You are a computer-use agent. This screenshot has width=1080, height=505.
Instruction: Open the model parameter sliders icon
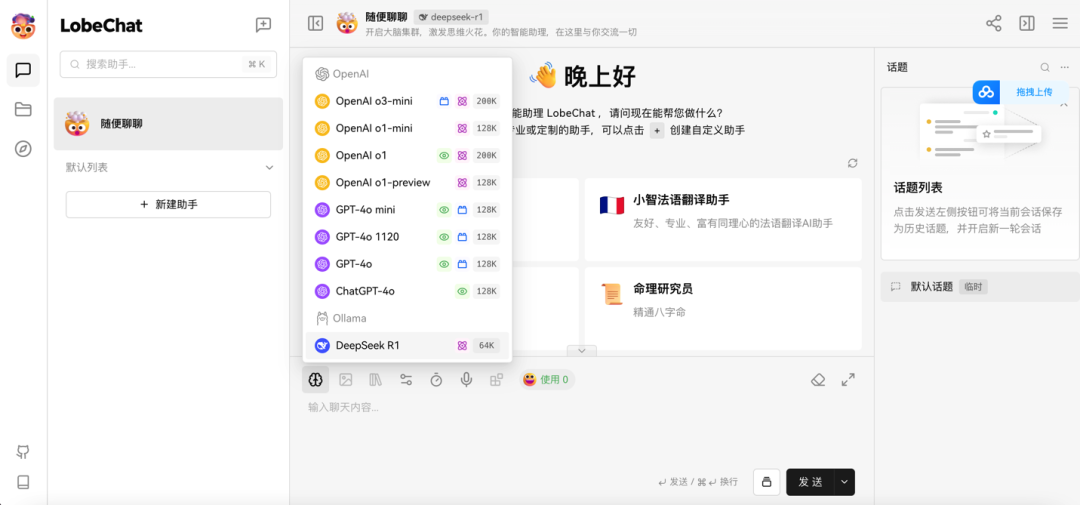point(406,379)
